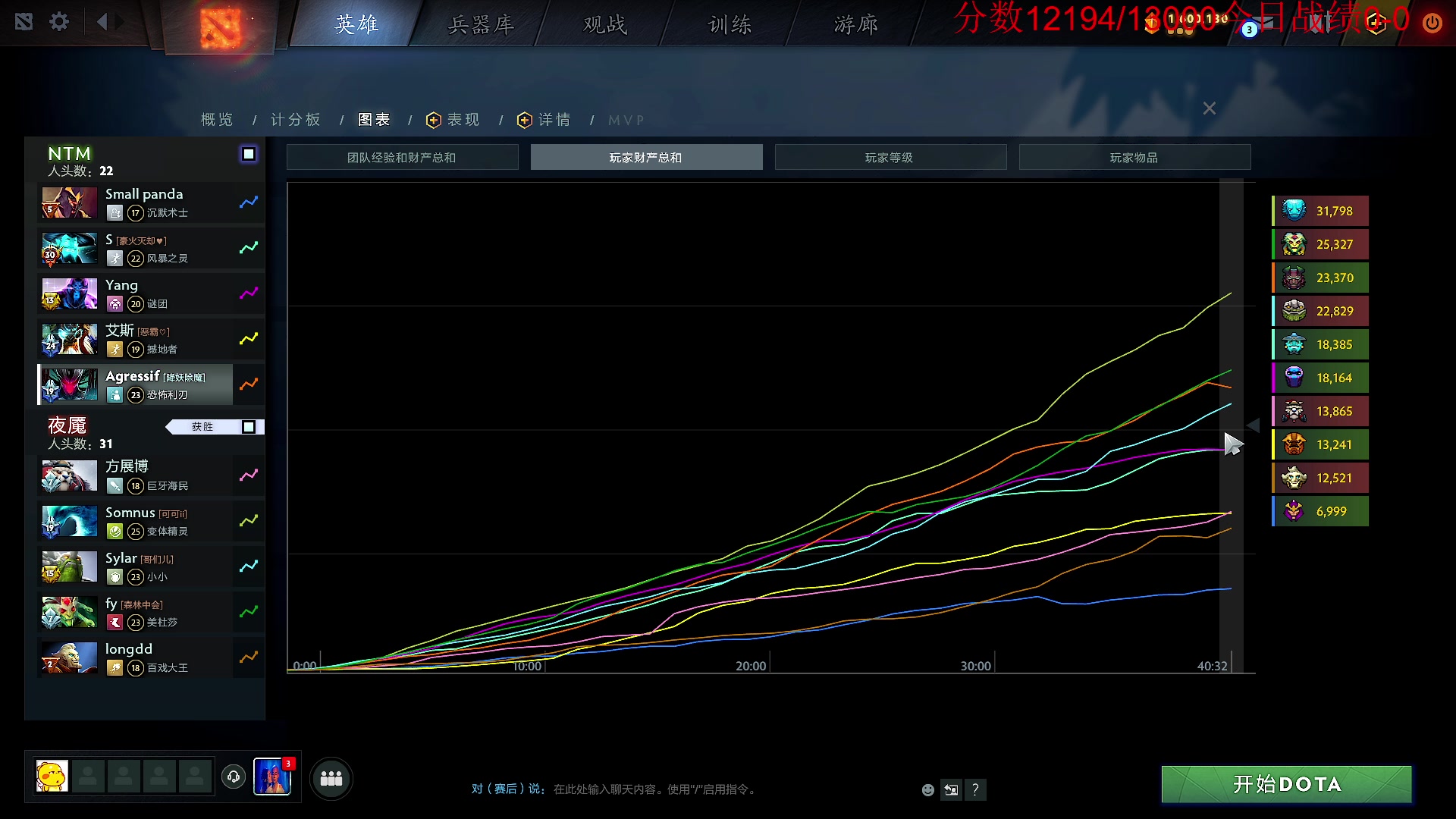Select 玩家等级 graph
This screenshot has width=1456, height=819.
point(890,157)
